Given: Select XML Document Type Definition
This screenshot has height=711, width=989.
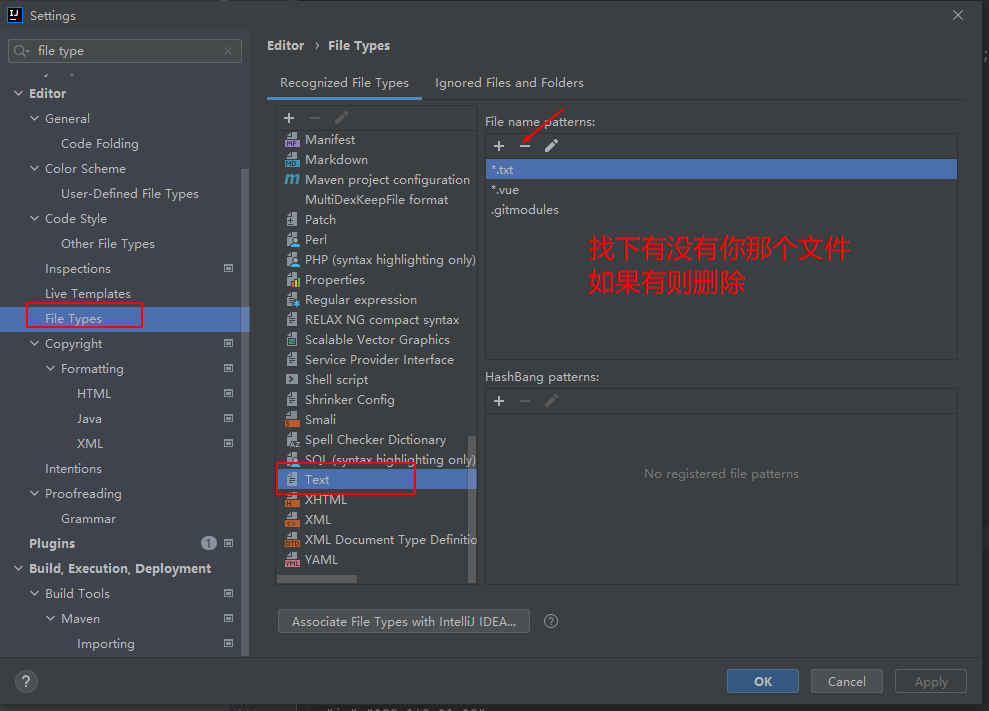Looking at the screenshot, I should (377, 540).
